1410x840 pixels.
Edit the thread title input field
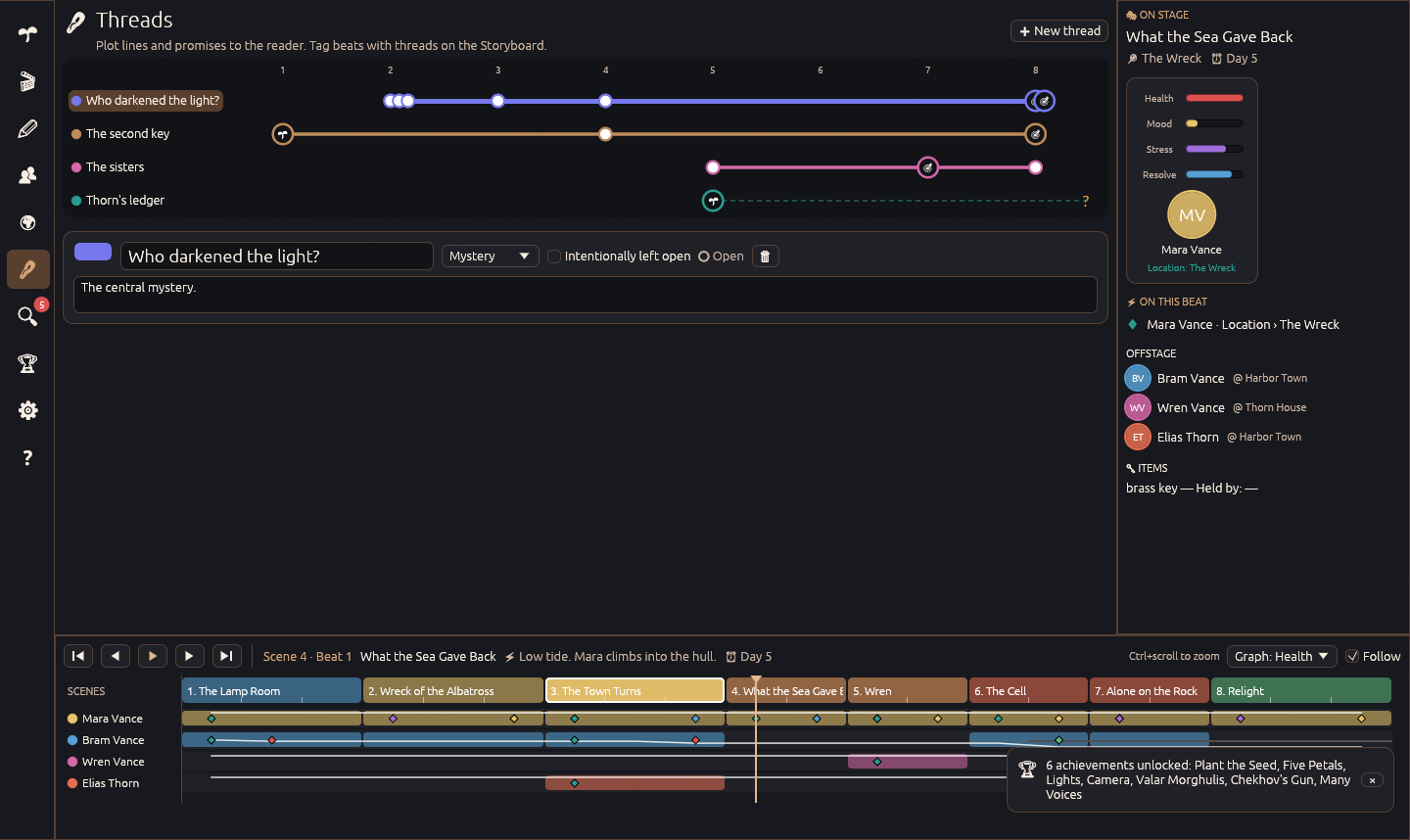coord(276,257)
